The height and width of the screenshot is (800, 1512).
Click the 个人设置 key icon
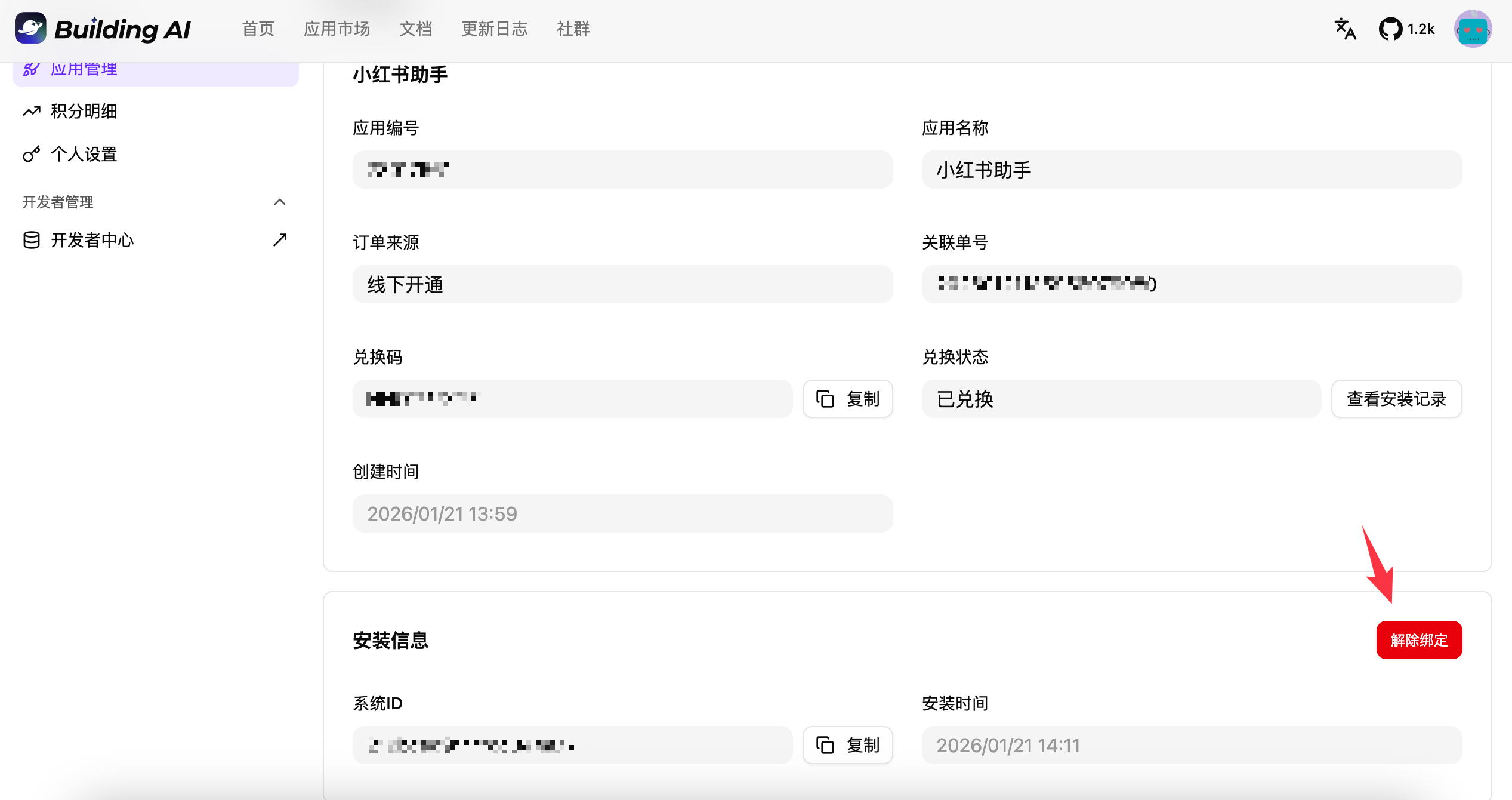click(x=31, y=154)
